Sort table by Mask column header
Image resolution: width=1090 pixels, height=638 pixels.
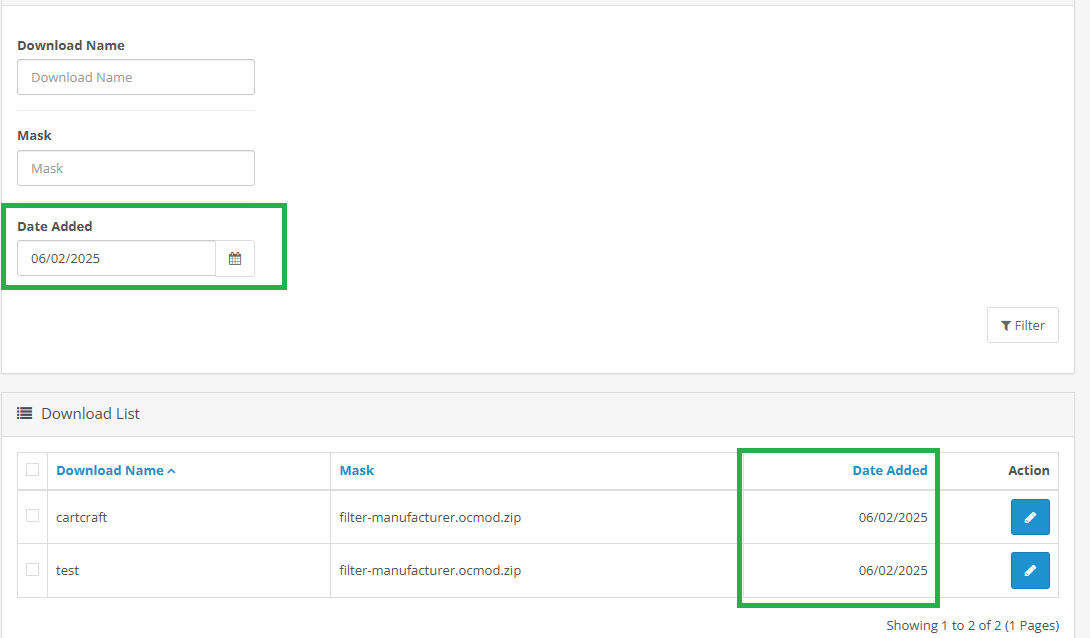357,470
